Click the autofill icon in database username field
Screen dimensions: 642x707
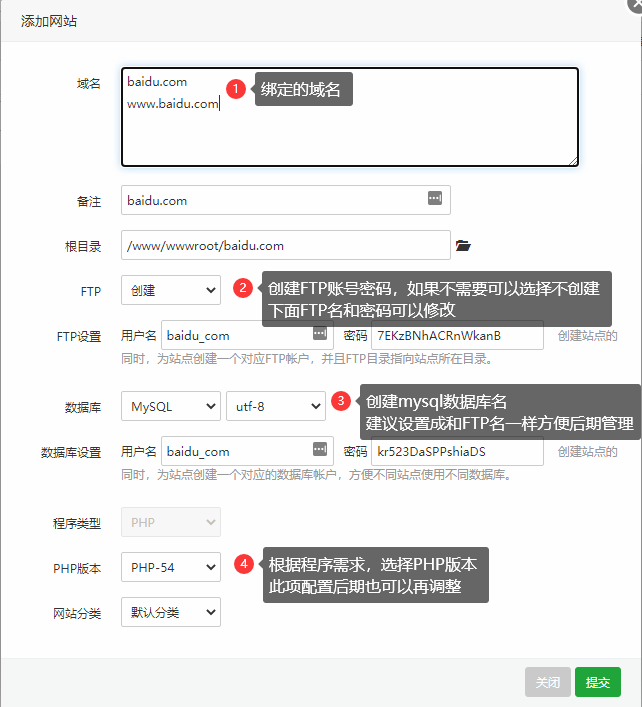coord(319,450)
